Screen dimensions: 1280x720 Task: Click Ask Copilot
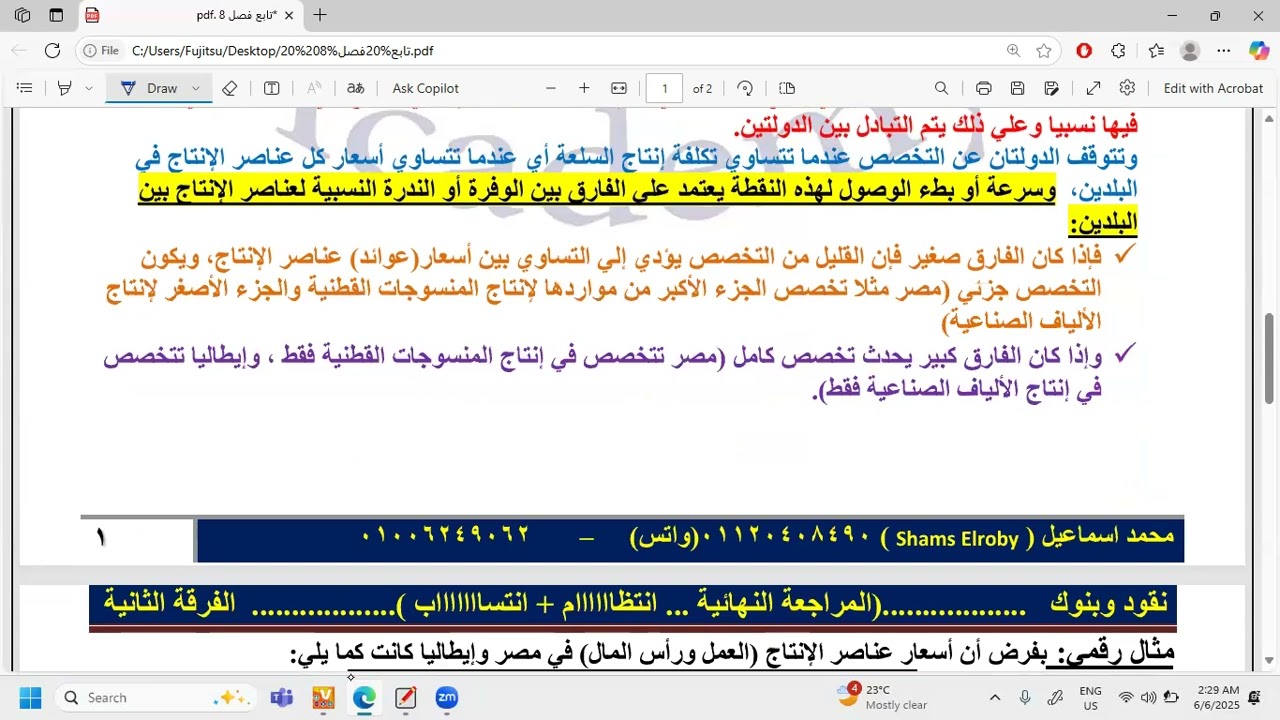pyautogui.click(x=426, y=88)
